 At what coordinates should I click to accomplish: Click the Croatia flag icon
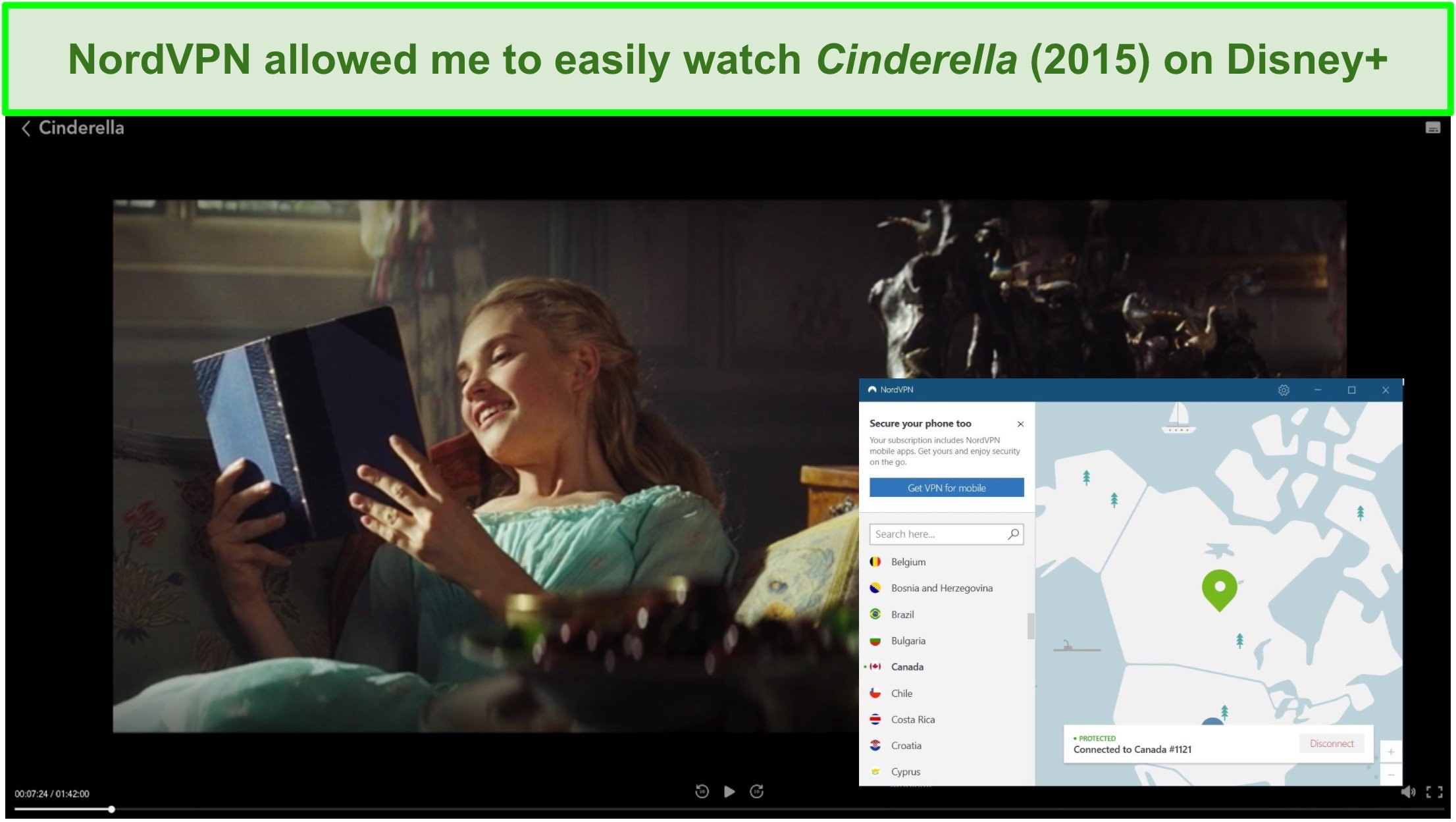point(875,746)
